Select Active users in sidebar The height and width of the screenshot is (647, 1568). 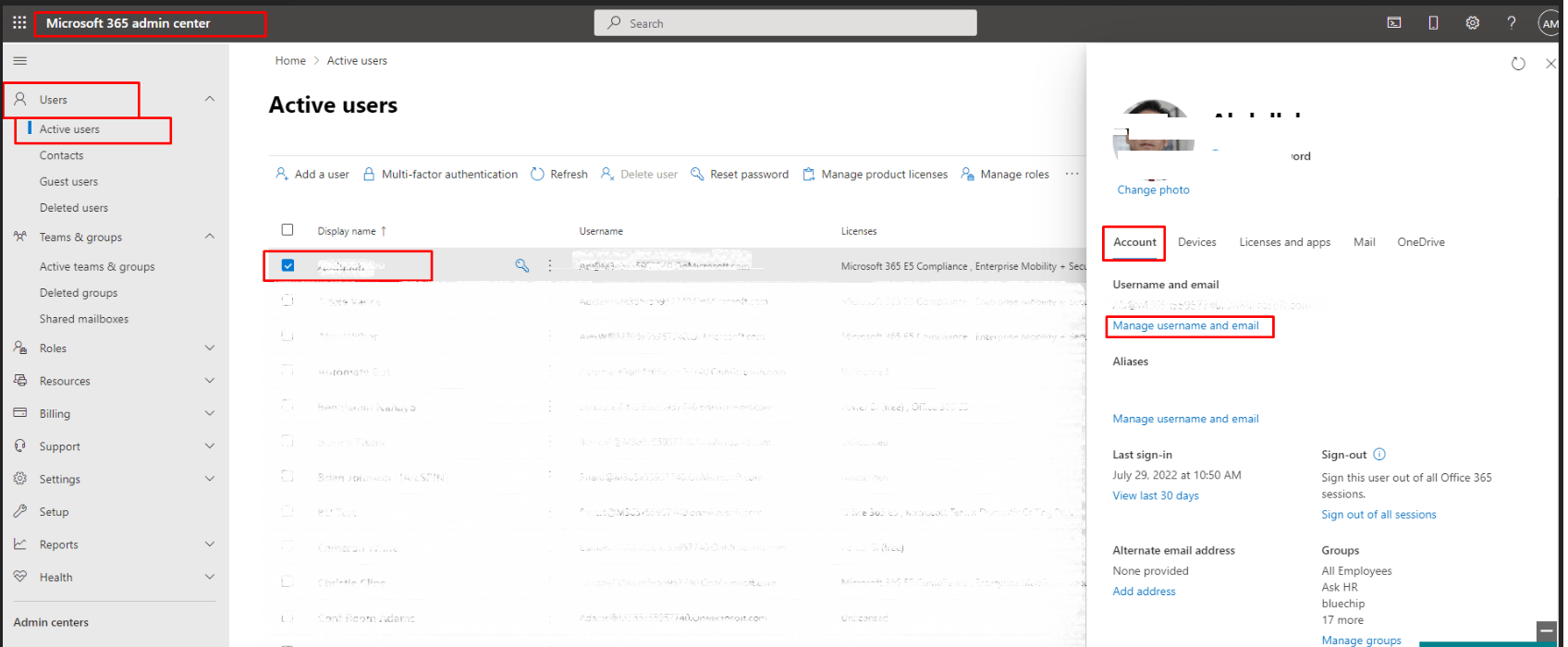click(x=69, y=129)
